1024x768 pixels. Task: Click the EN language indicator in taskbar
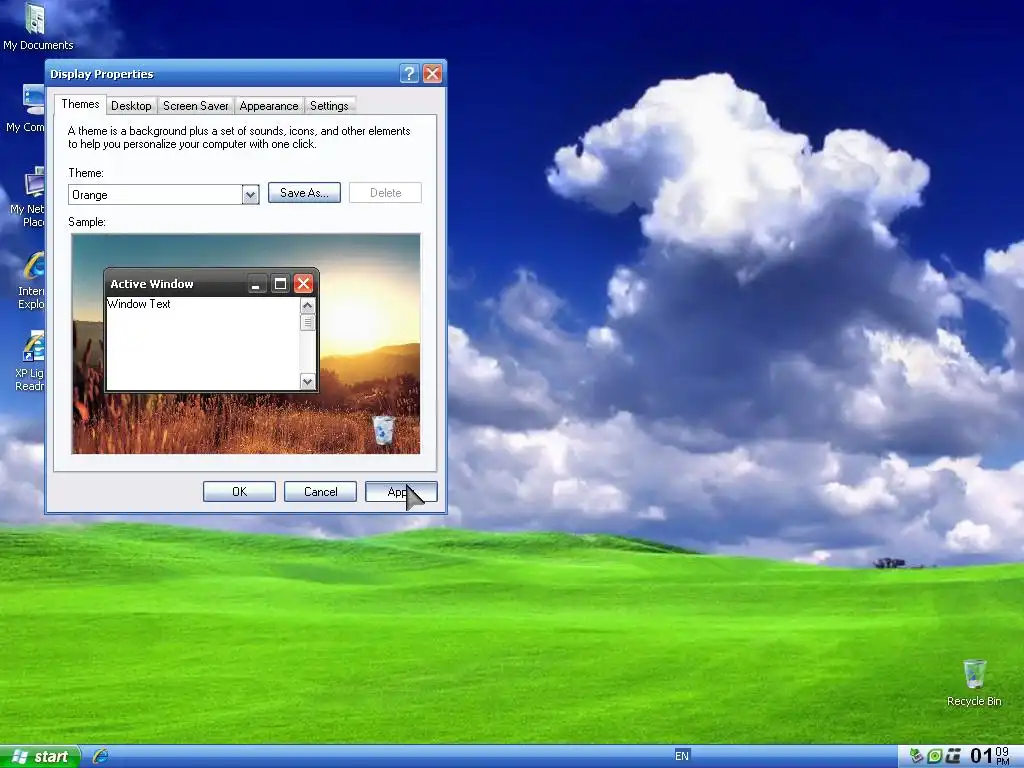point(682,756)
